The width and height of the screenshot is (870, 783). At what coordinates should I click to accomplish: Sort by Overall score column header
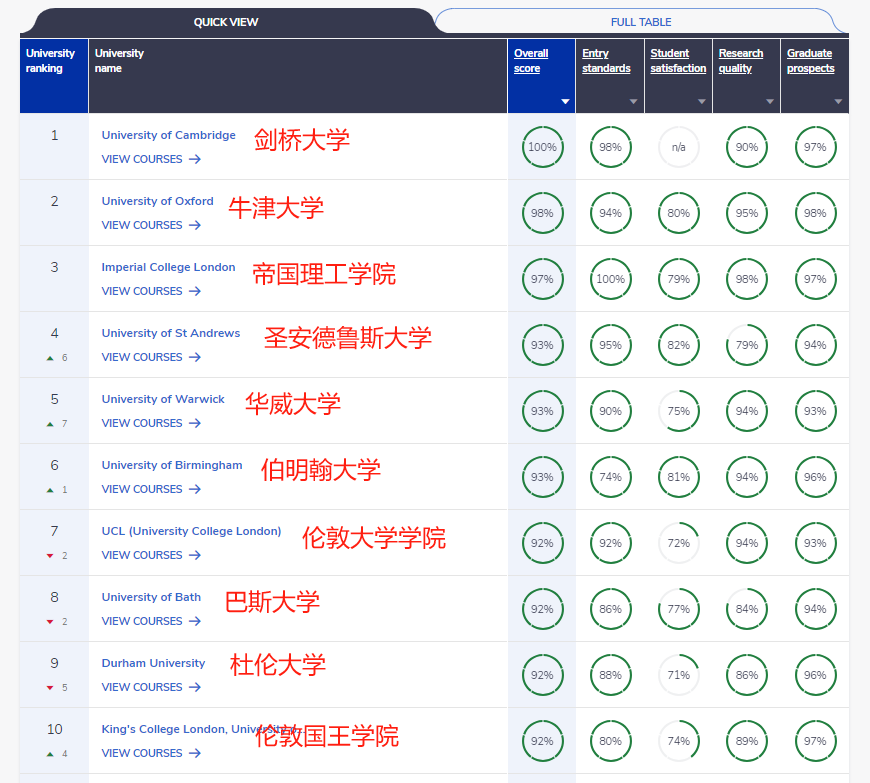pyautogui.click(x=531, y=60)
